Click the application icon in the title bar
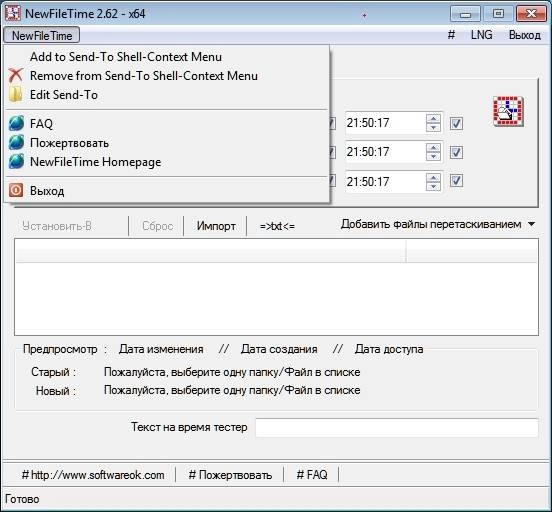552x512 pixels. (x=13, y=13)
